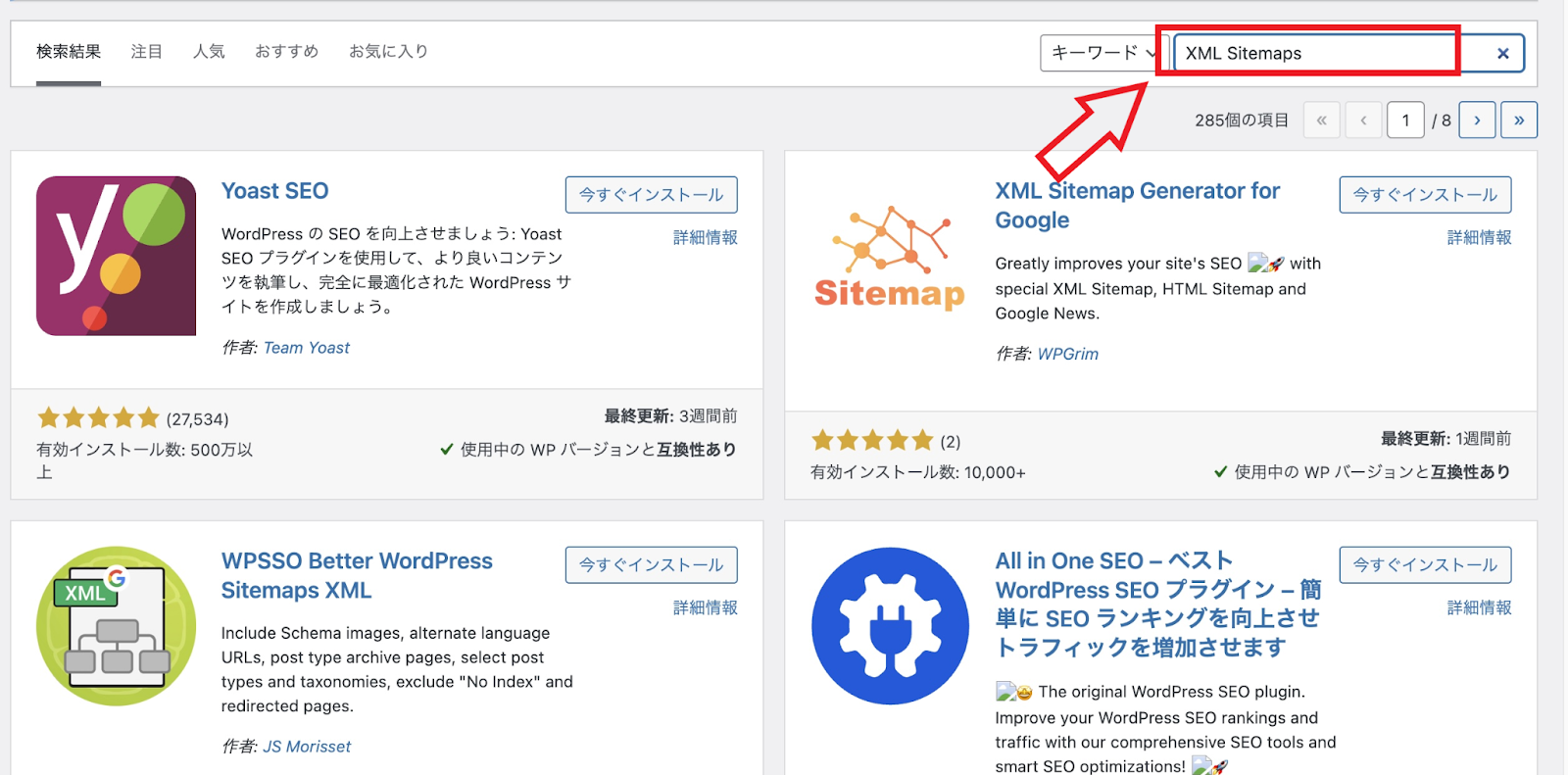Visit author JS Morisset link
The image size is (1568, 775).
pos(307,747)
